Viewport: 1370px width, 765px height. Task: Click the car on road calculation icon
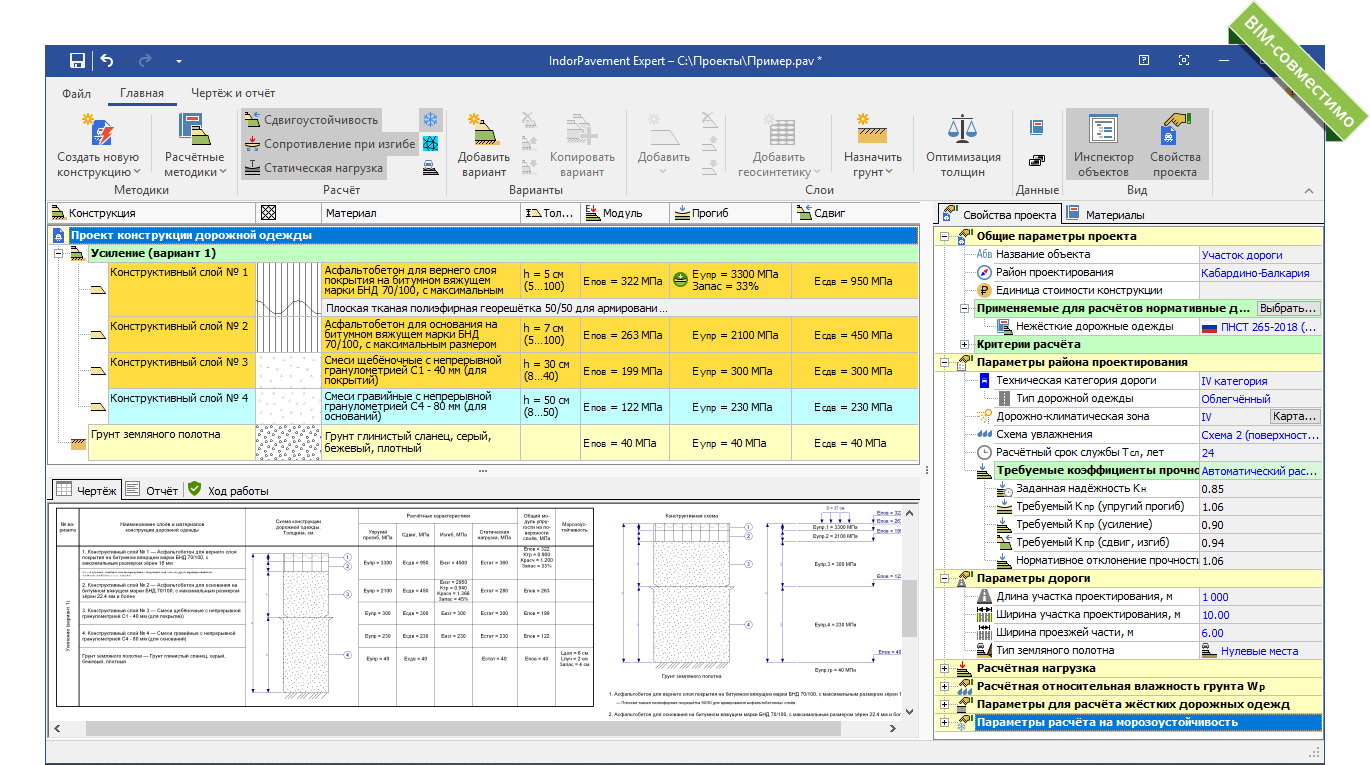pos(430,168)
